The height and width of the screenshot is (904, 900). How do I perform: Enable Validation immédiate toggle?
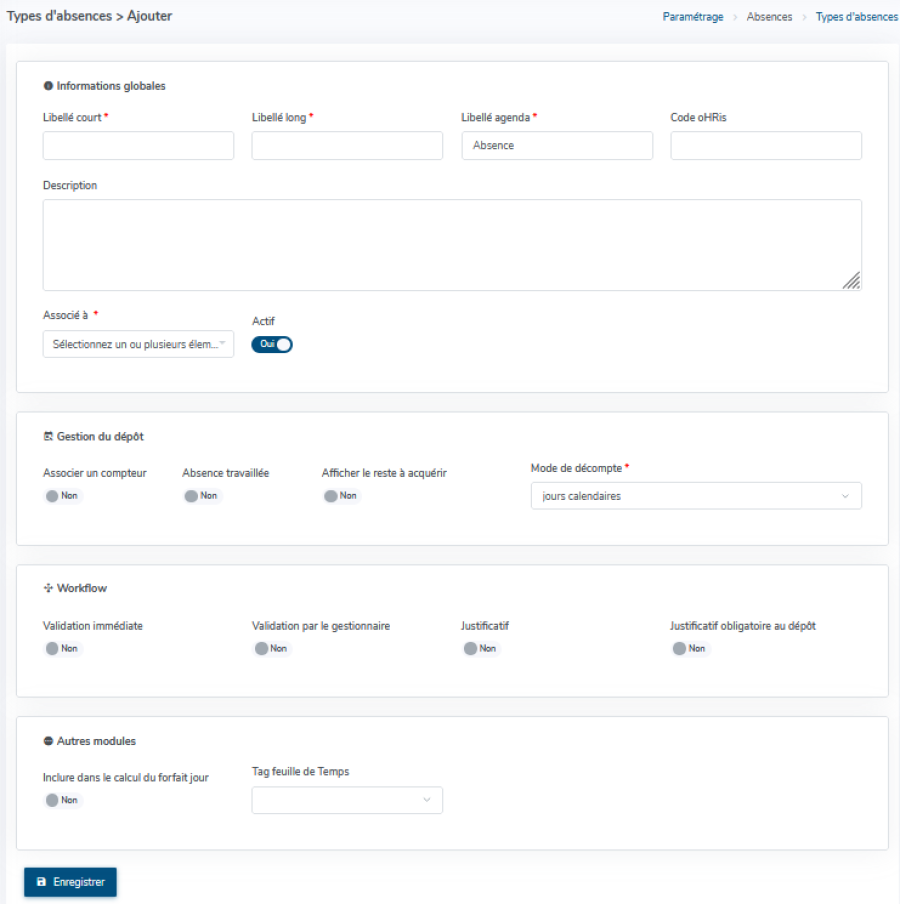[63, 649]
